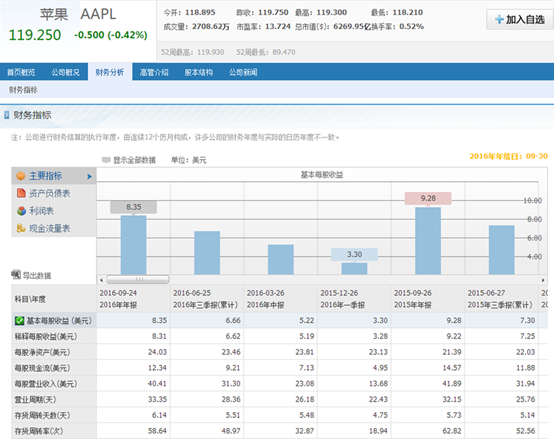Click the plus icon on 加入自选

pos(499,19)
